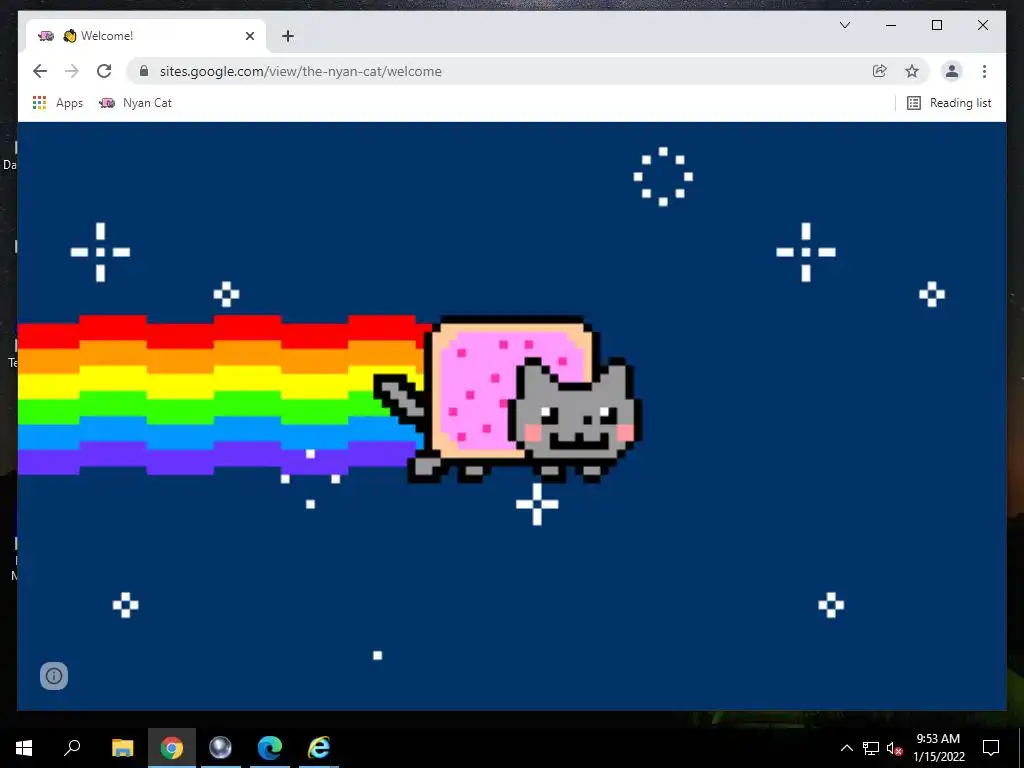Share this page icon in address bar
Screen dimensions: 1024x768
click(880, 71)
